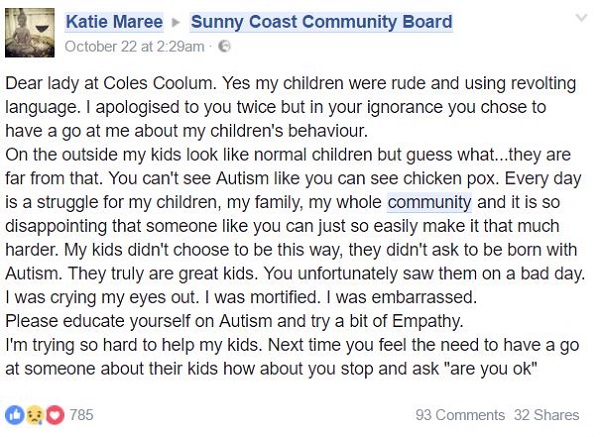The height and width of the screenshot is (437, 600).
Task: Click the red heart Love reaction icon
Action: 55,415
